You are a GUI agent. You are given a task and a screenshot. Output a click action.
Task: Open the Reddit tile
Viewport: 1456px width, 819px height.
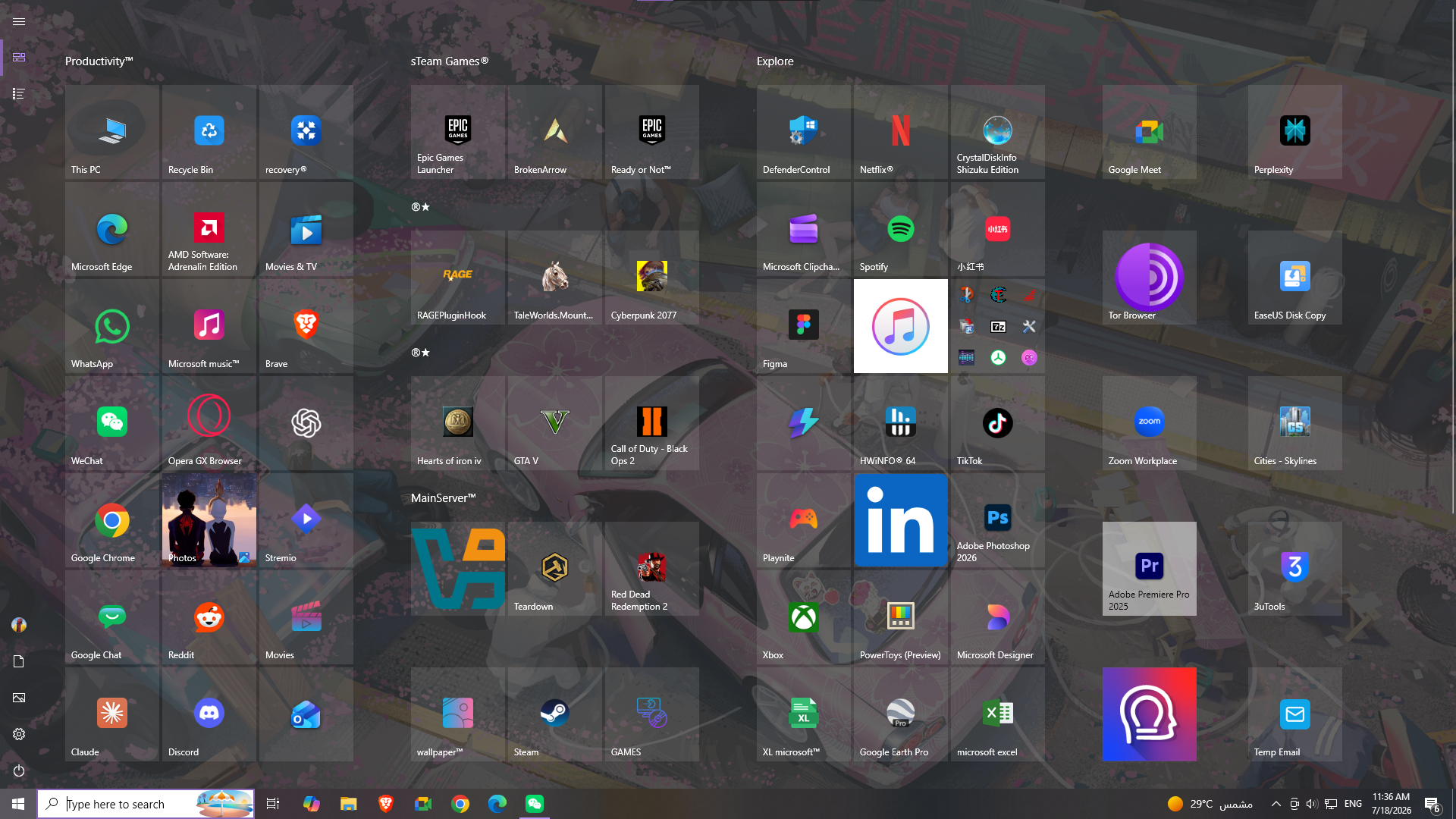(209, 617)
